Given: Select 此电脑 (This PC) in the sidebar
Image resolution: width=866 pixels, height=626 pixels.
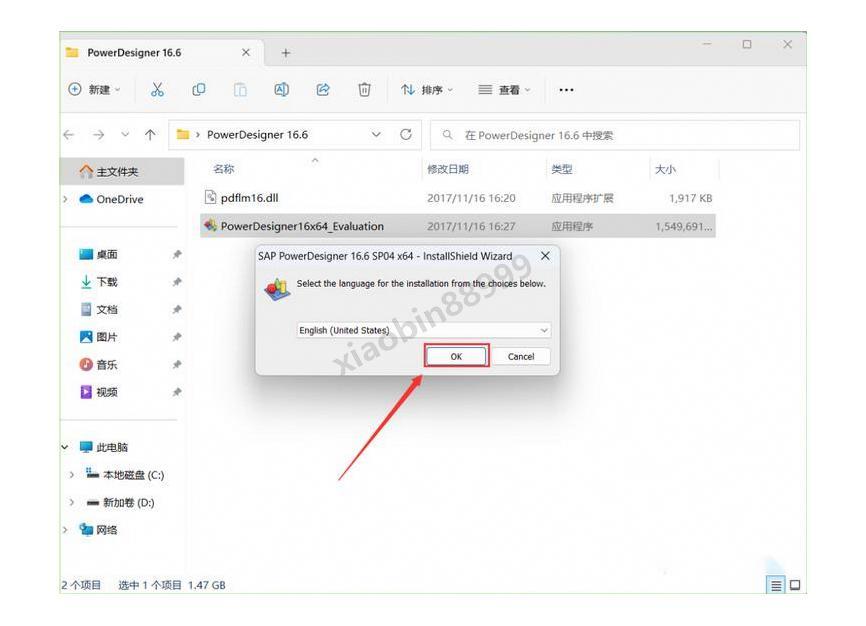Looking at the screenshot, I should pyautogui.click(x=104, y=447).
